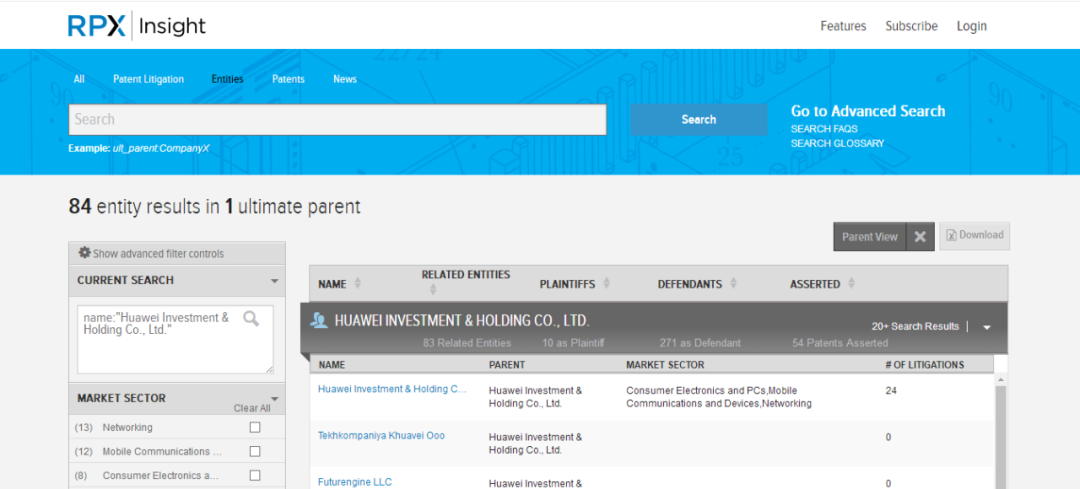Click the Current Search query text area
The width and height of the screenshot is (1080, 489).
175,340
